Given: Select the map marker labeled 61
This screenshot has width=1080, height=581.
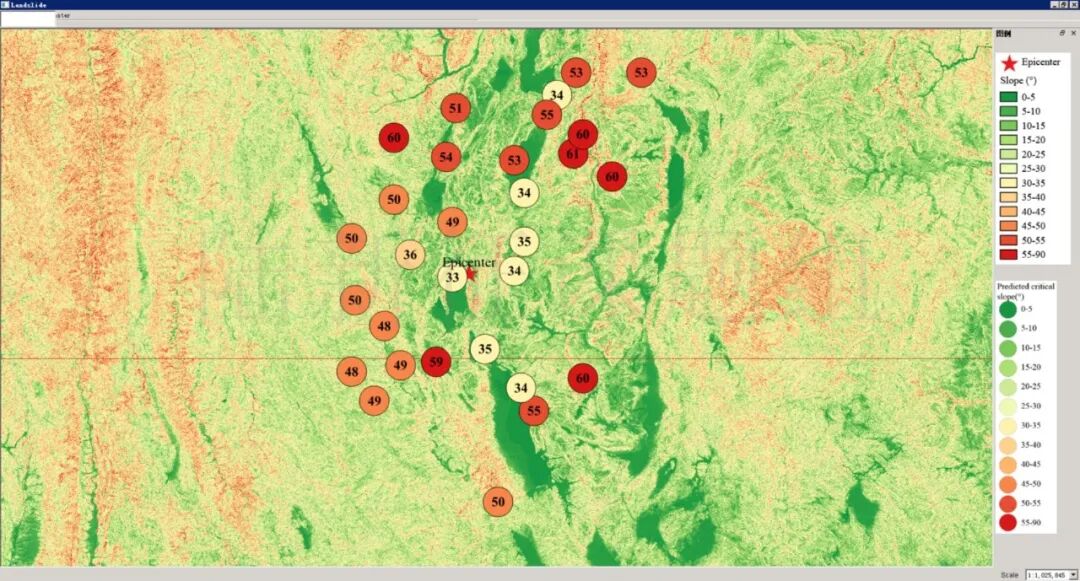Looking at the screenshot, I should click(x=572, y=154).
